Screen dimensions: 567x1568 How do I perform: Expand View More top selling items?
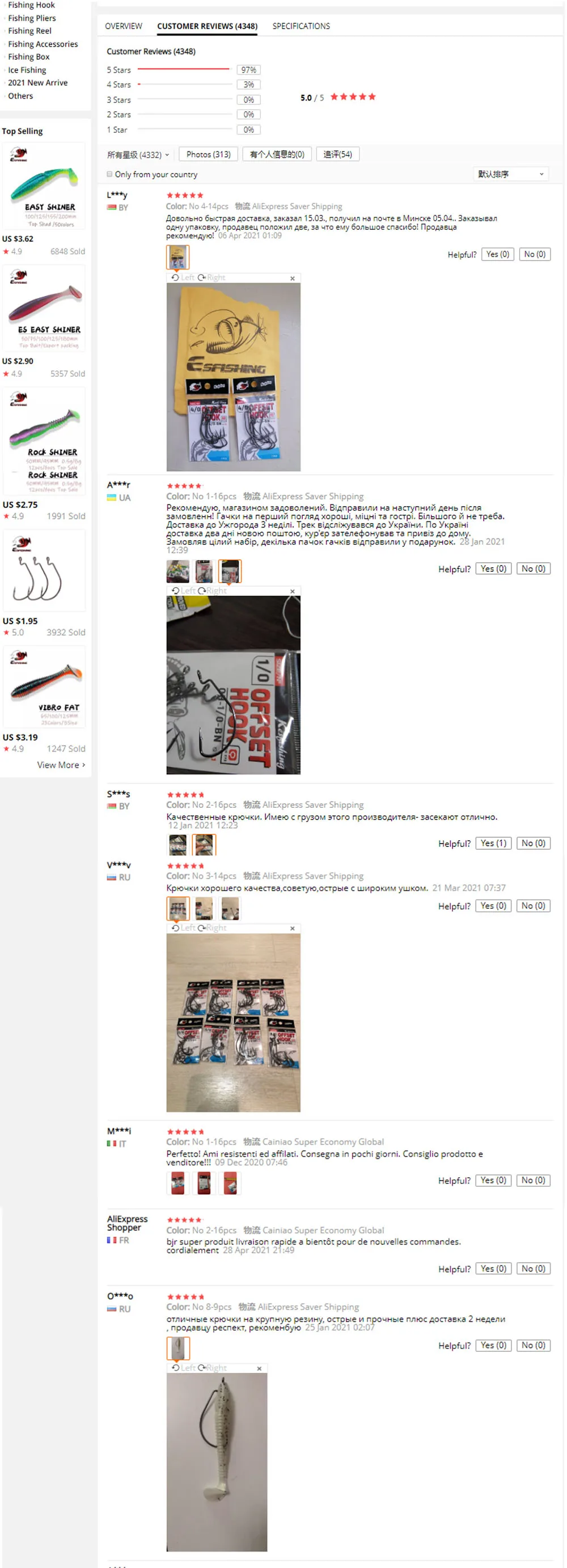point(61,765)
